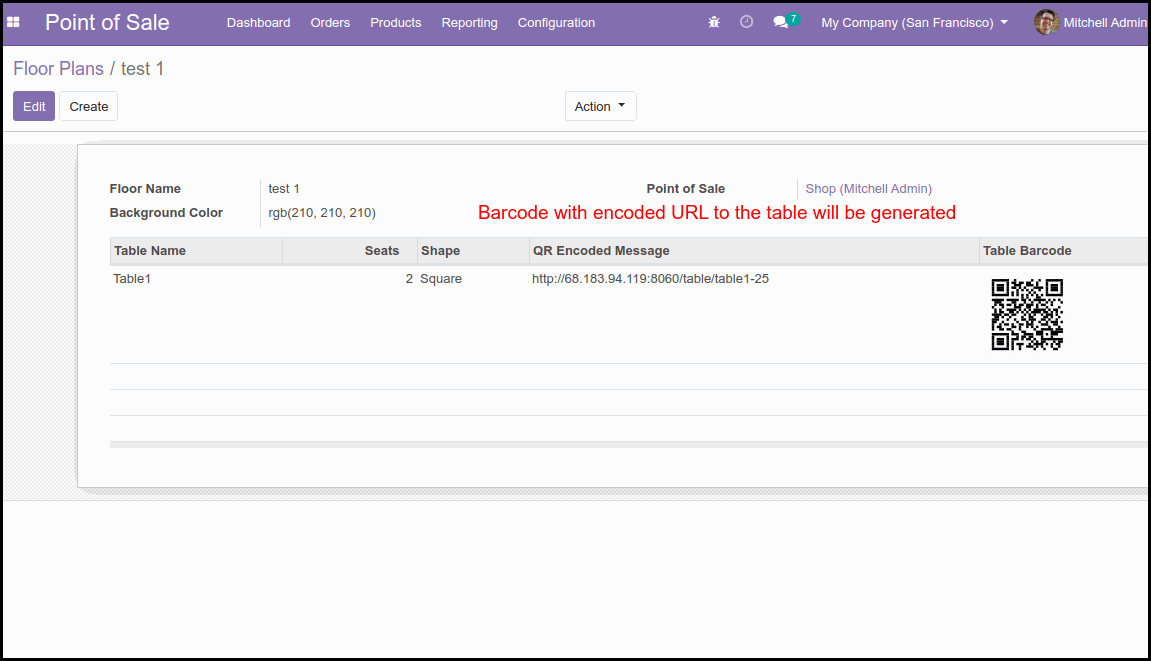
Task: Click the Table Barcode column header
Action: coord(1064,250)
